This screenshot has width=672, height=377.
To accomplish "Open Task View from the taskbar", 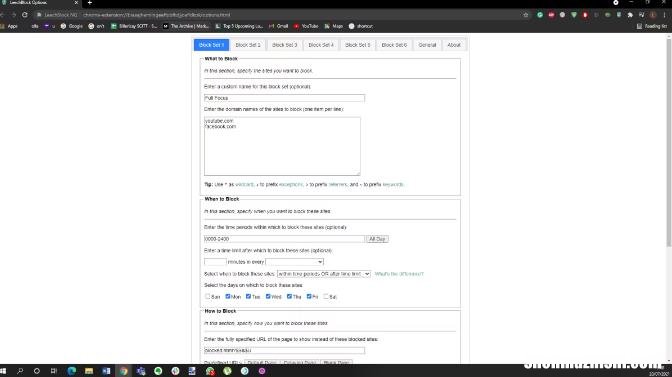I will (54, 371).
